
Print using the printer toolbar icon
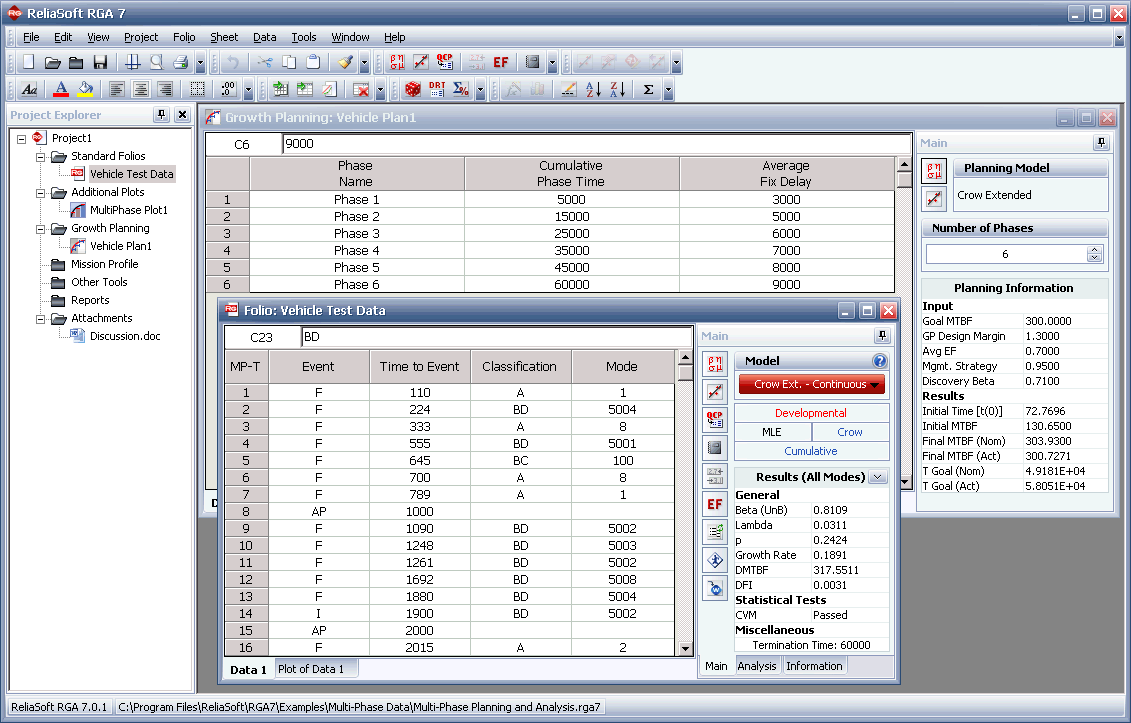(180, 62)
